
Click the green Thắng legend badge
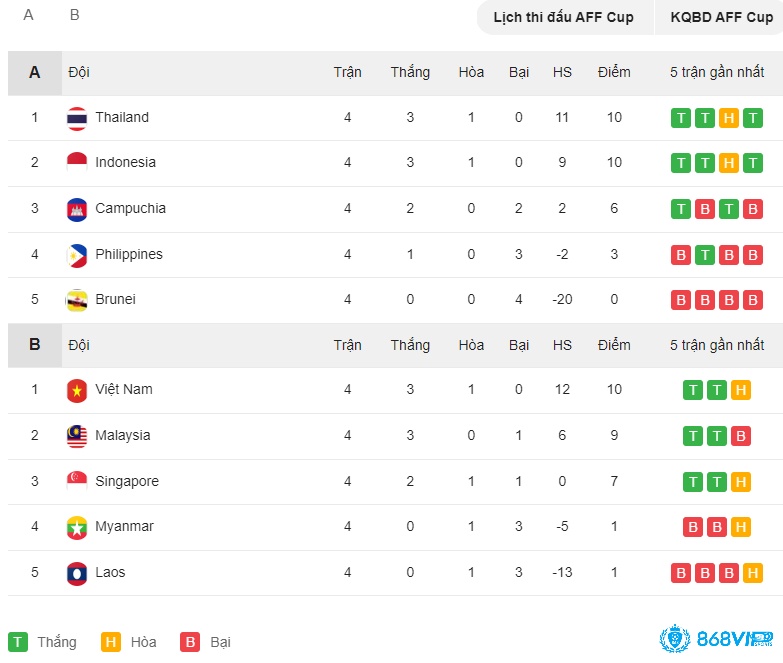pyautogui.click(x=18, y=642)
